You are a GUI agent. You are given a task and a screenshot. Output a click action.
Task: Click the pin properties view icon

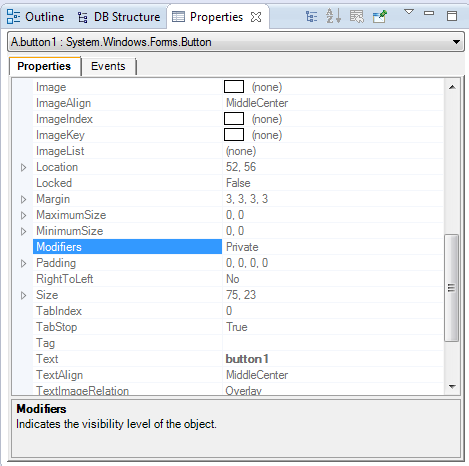click(380, 16)
